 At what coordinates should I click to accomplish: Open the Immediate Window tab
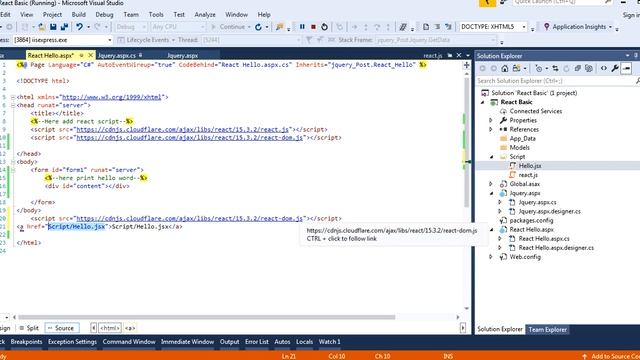187,342
